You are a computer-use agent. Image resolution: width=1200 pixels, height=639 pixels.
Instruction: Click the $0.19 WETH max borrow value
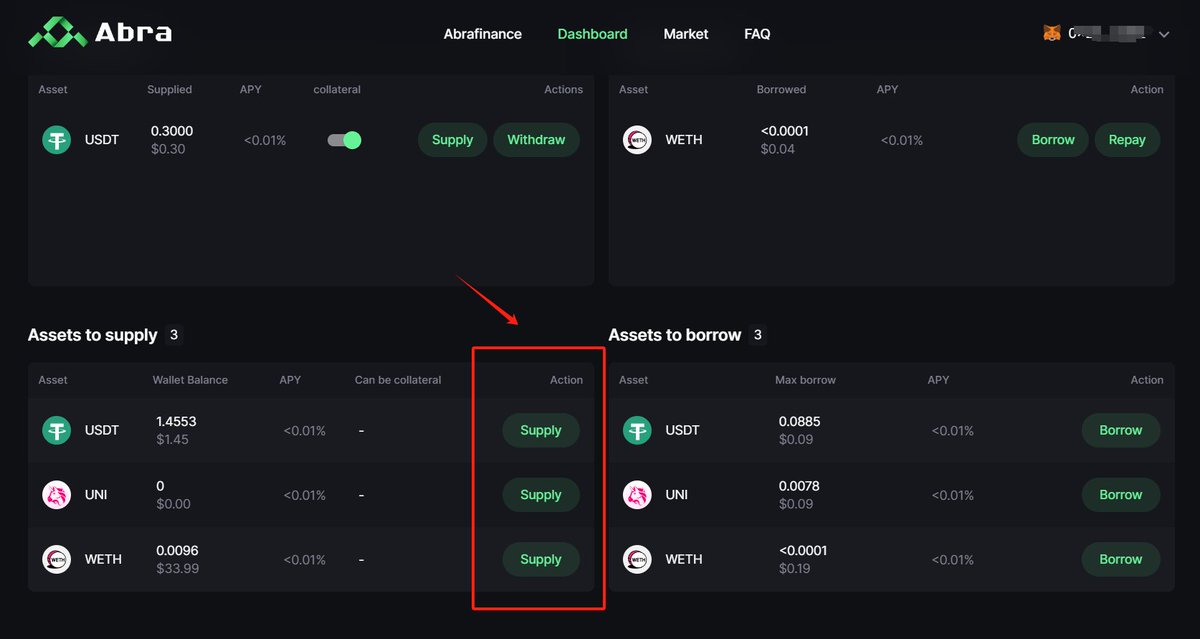coord(796,569)
